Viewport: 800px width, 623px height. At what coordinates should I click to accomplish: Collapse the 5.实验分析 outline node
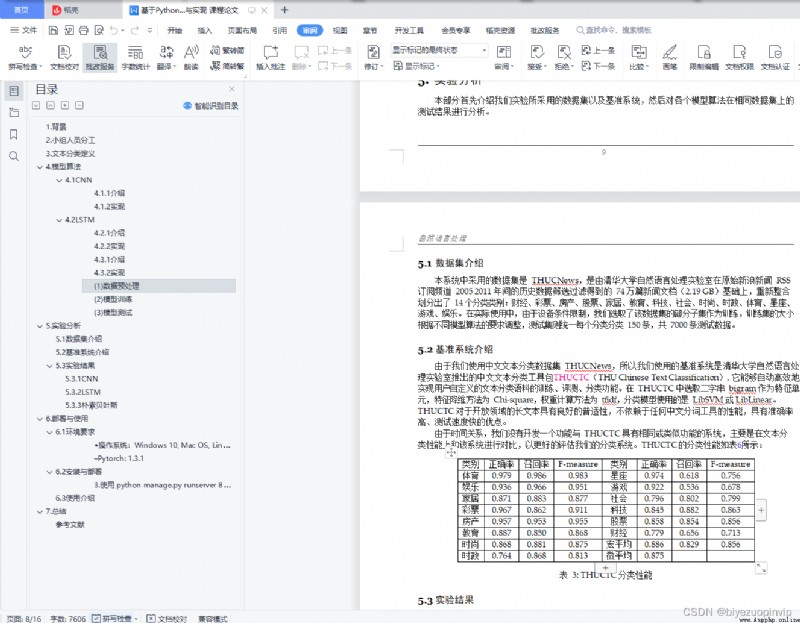tap(40, 326)
